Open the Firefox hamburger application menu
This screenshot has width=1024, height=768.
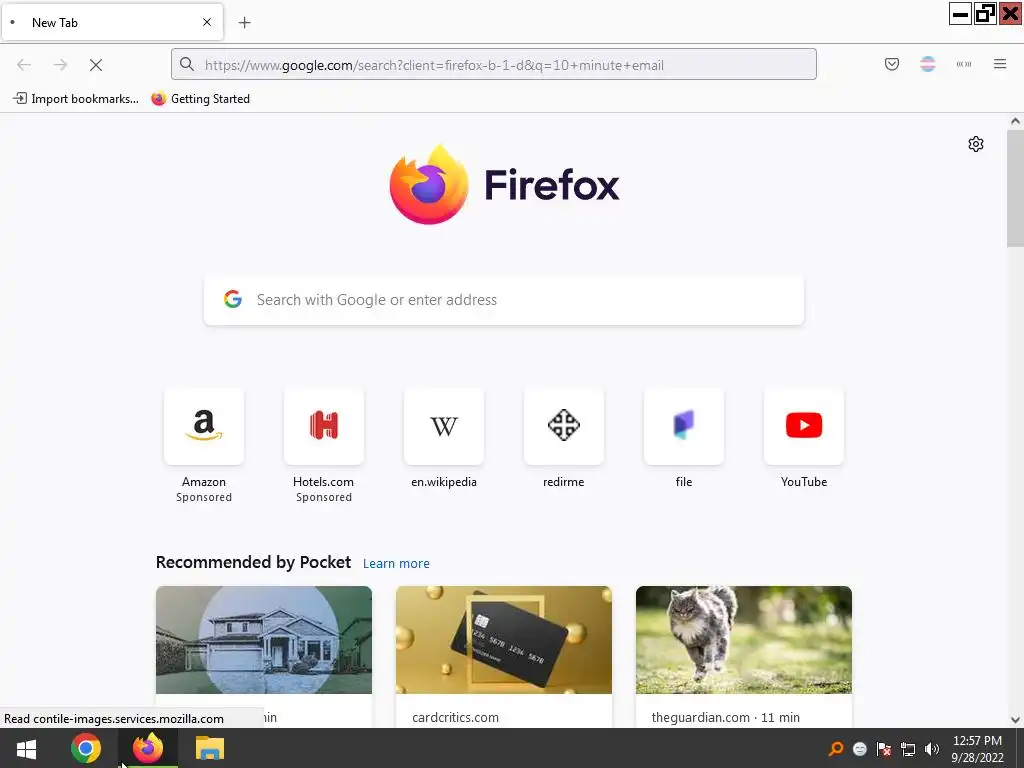(1000, 64)
